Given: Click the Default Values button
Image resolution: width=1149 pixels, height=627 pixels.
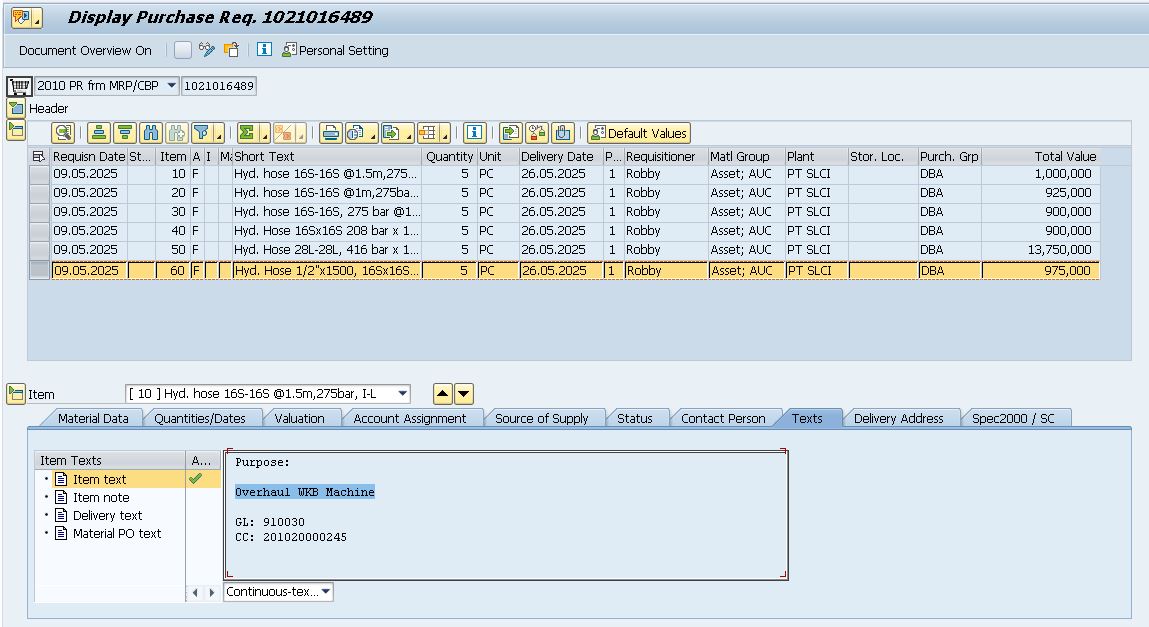Looking at the screenshot, I should tap(639, 133).
